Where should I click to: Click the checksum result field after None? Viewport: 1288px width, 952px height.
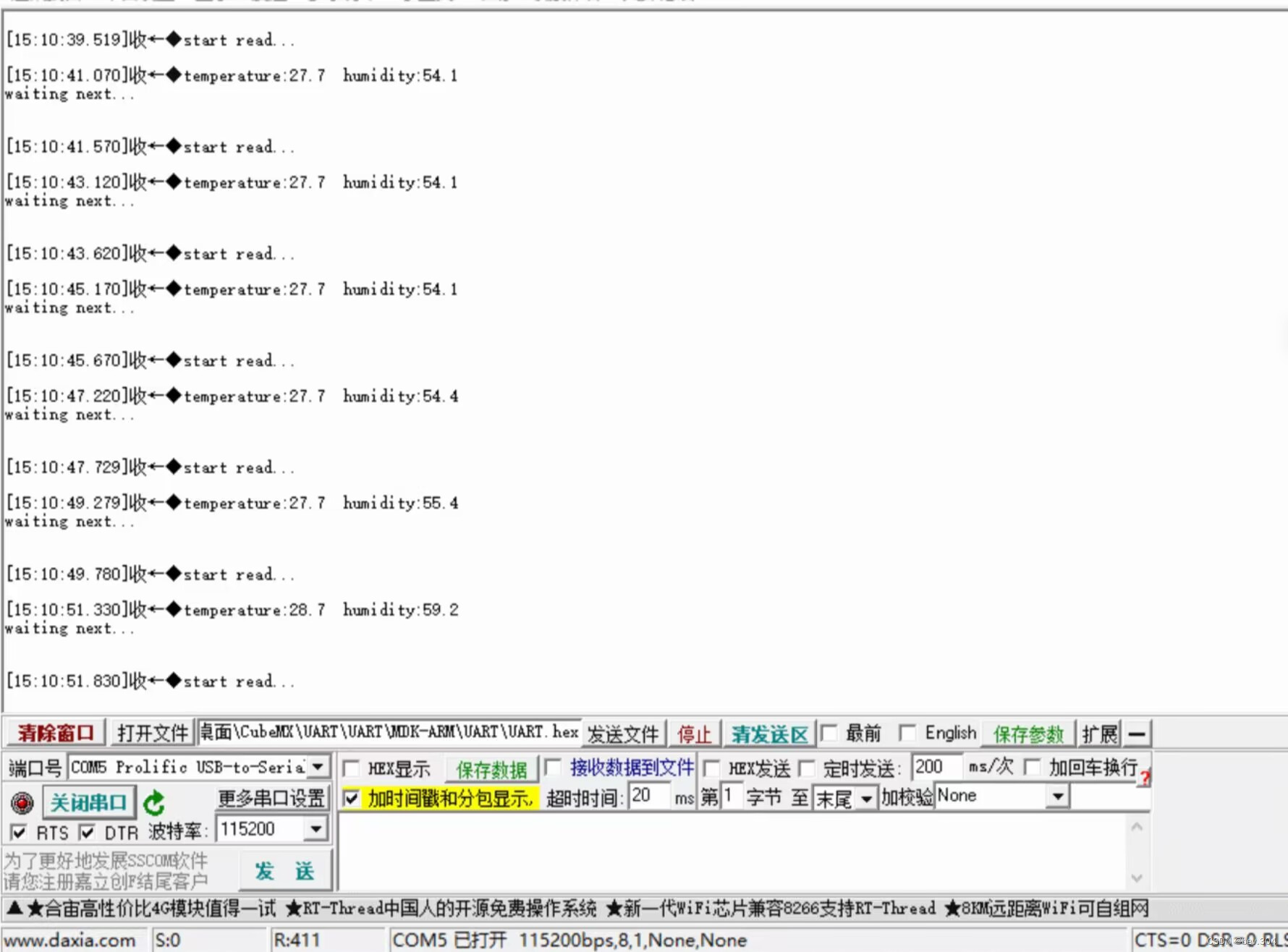coord(1109,797)
